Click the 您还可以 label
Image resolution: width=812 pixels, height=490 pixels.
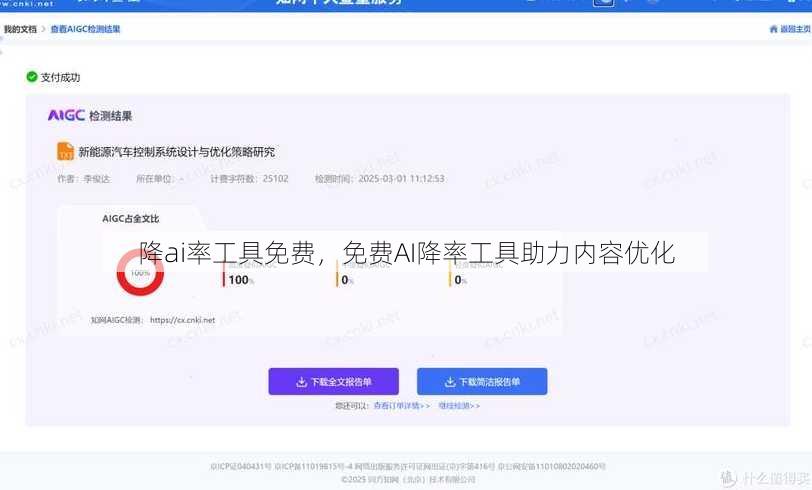352,406
